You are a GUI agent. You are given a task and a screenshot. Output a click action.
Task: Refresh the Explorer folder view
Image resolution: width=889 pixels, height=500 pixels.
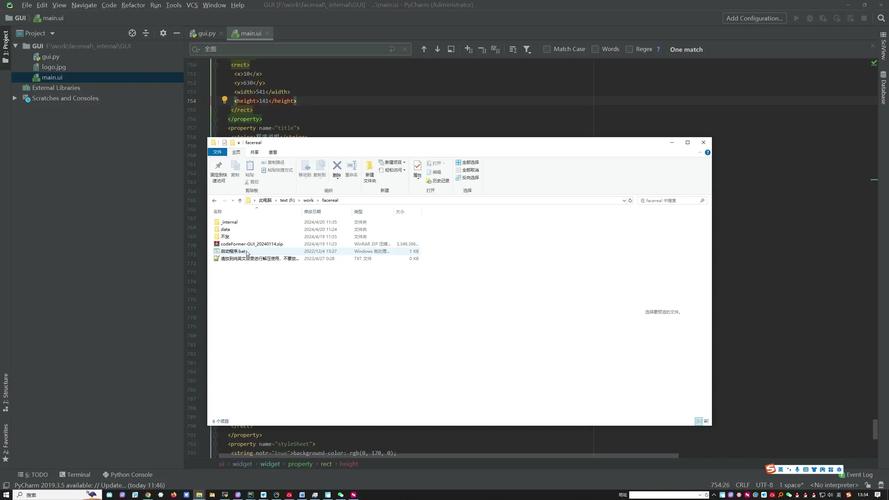pyautogui.click(x=630, y=201)
